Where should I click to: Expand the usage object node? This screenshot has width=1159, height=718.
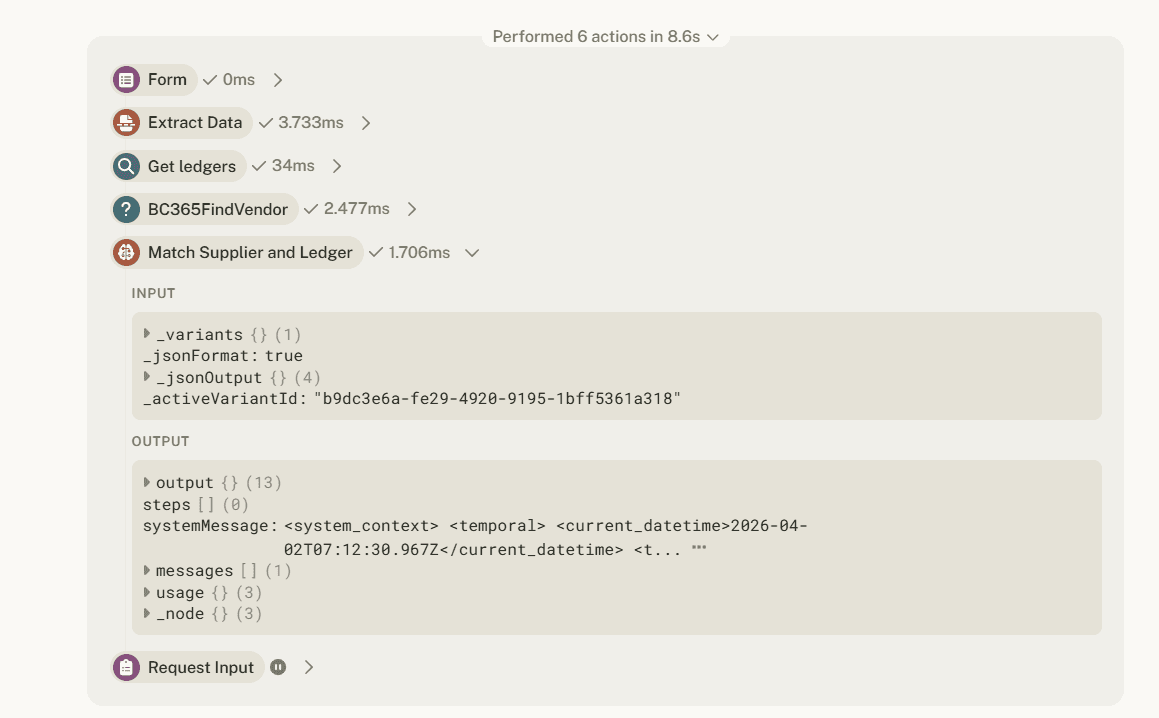(x=147, y=592)
